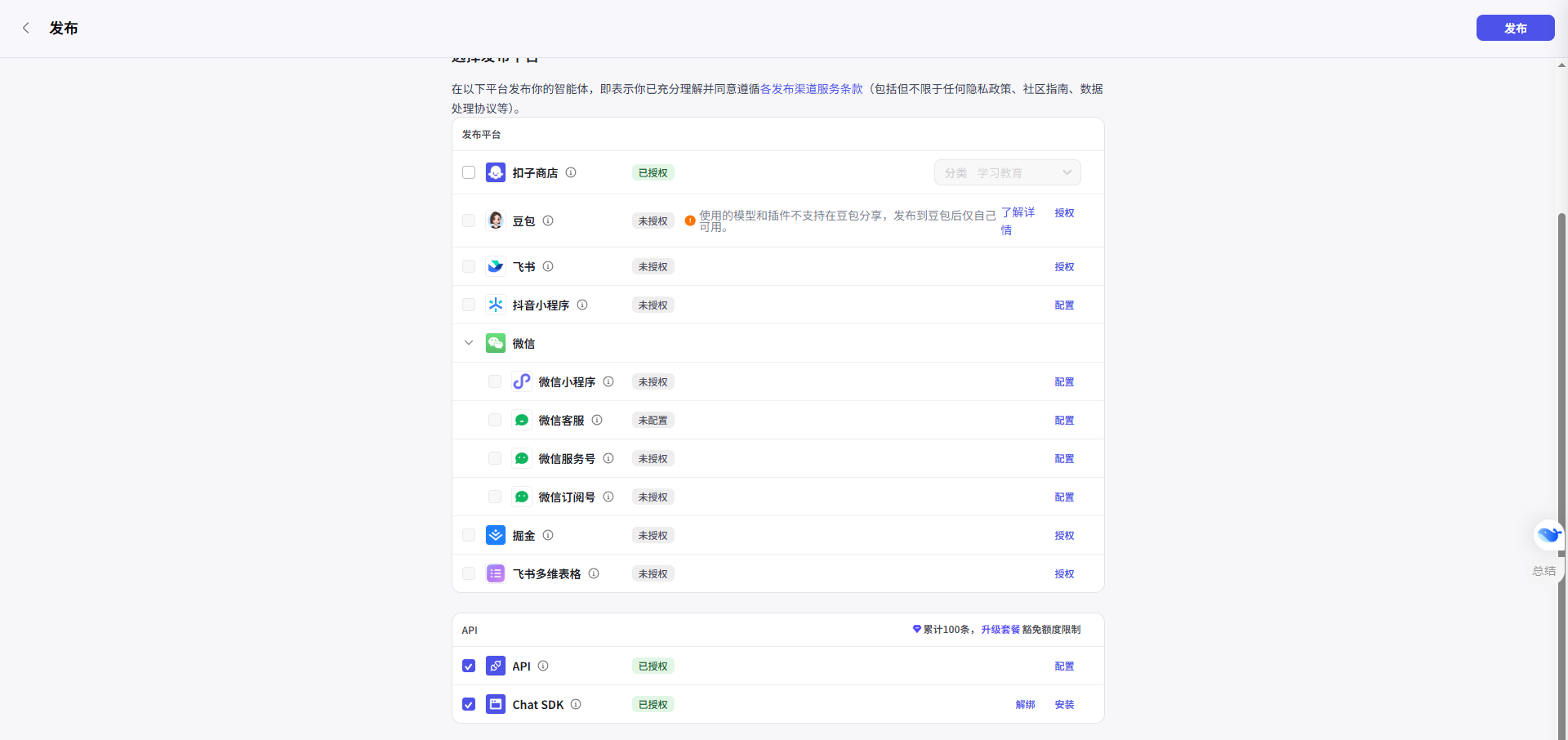
Task: Open the 豆包 avatar icon
Action: pyautogui.click(x=496, y=221)
